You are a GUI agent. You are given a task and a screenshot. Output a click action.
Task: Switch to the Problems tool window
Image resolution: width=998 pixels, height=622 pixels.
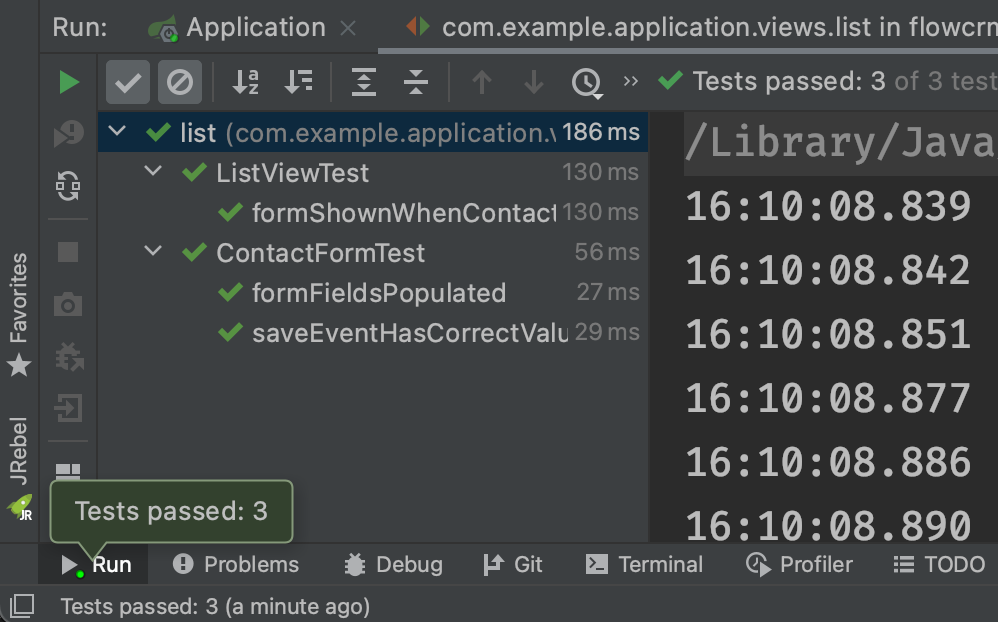[236, 565]
